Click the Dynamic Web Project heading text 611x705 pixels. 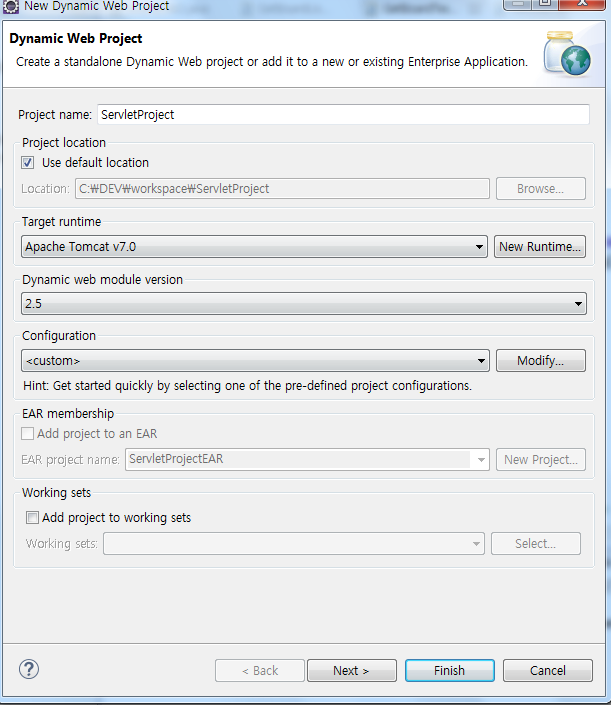(x=76, y=39)
